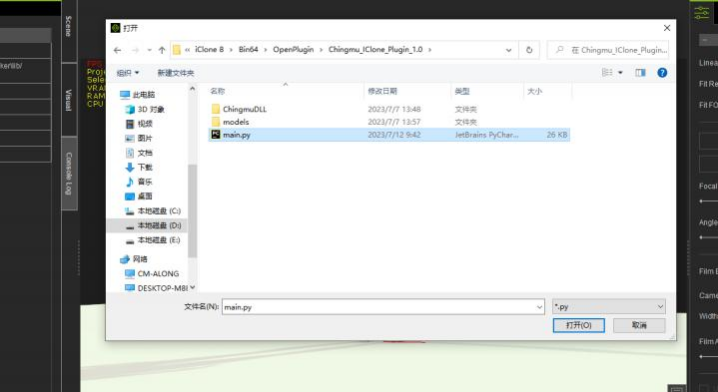Click the 打开(O) open button
Viewport: 718px width, 392px height.
pyautogui.click(x=578, y=325)
